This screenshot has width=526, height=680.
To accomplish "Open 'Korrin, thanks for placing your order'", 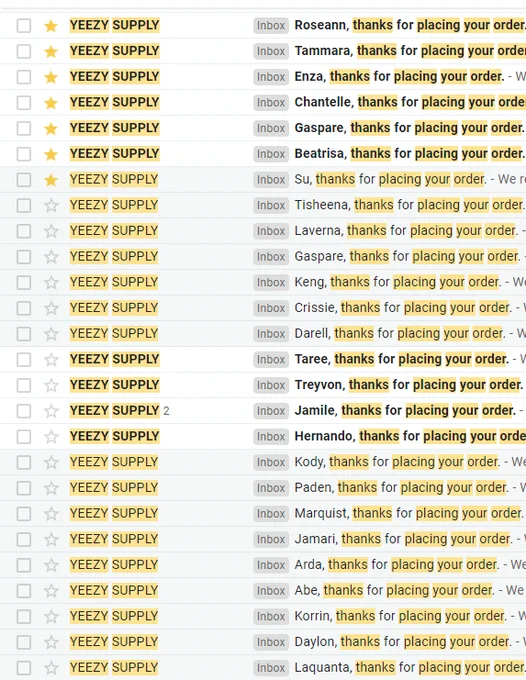I will pyautogui.click(x=400, y=616).
